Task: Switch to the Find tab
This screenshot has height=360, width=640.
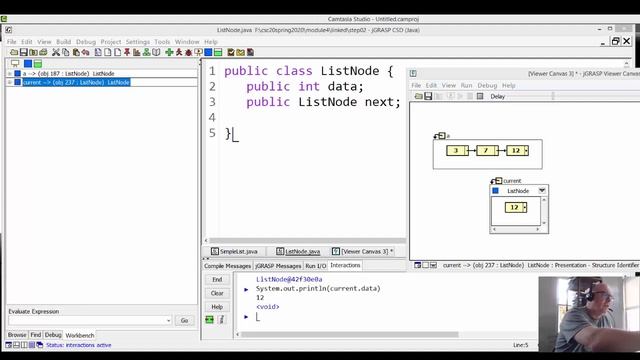Action: [x=36, y=335]
